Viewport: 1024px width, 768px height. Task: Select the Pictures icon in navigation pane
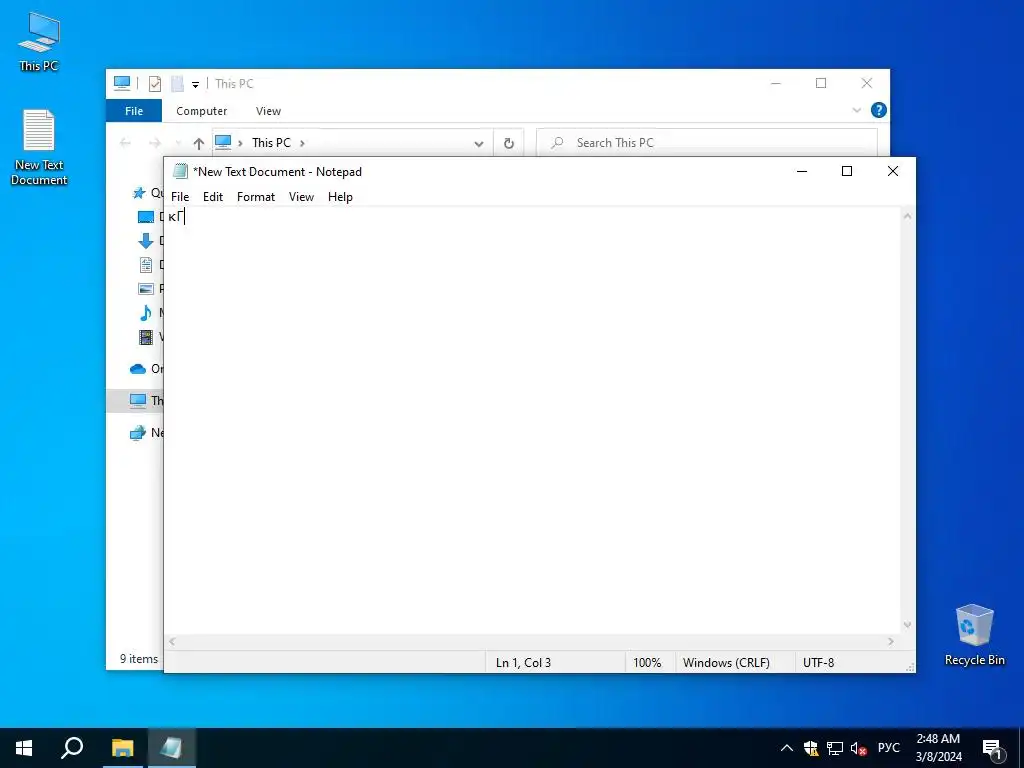coord(146,289)
